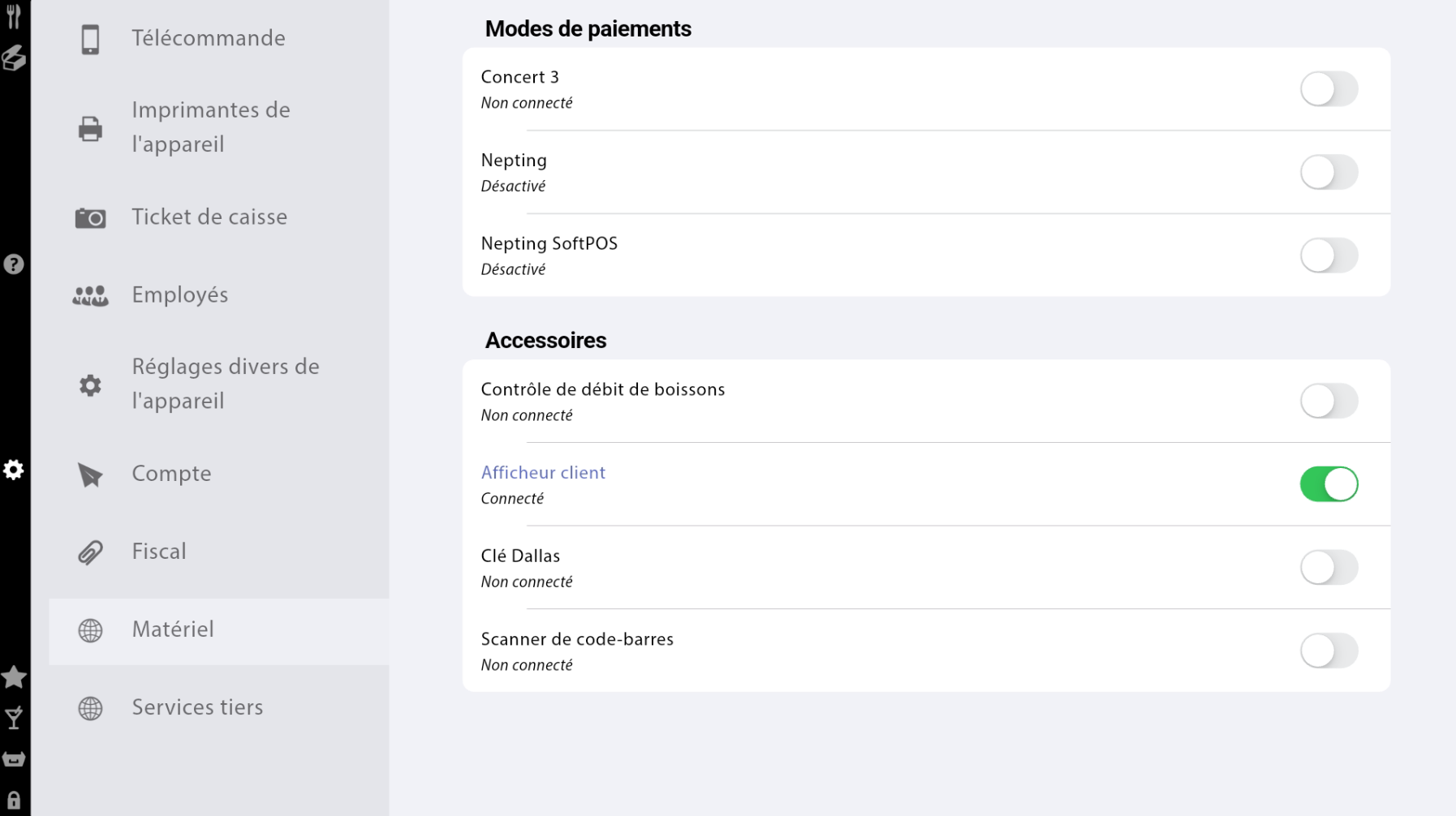Go to the Télécommande menu item
This screenshot has height=816, width=1456.
click(209, 38)
